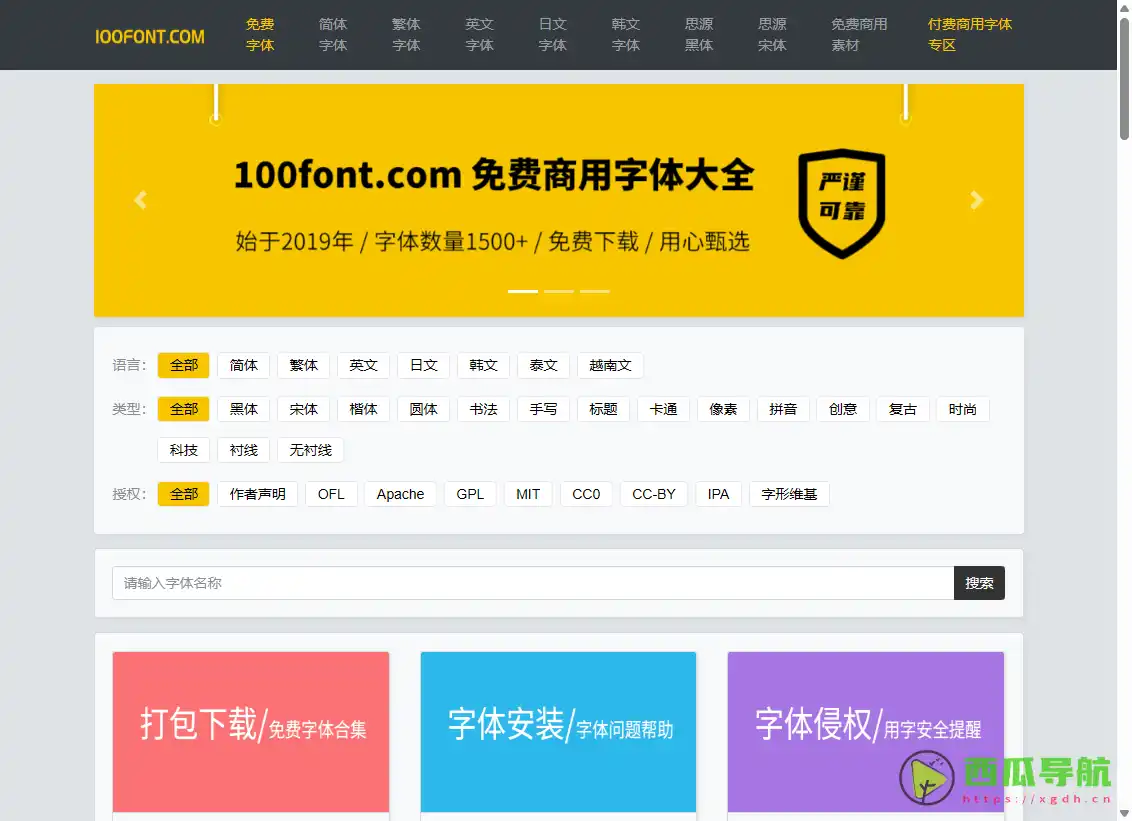Select the CC0 license filter
The image size is (1132, 821).
pyautogui.click(x=586, y=493)
